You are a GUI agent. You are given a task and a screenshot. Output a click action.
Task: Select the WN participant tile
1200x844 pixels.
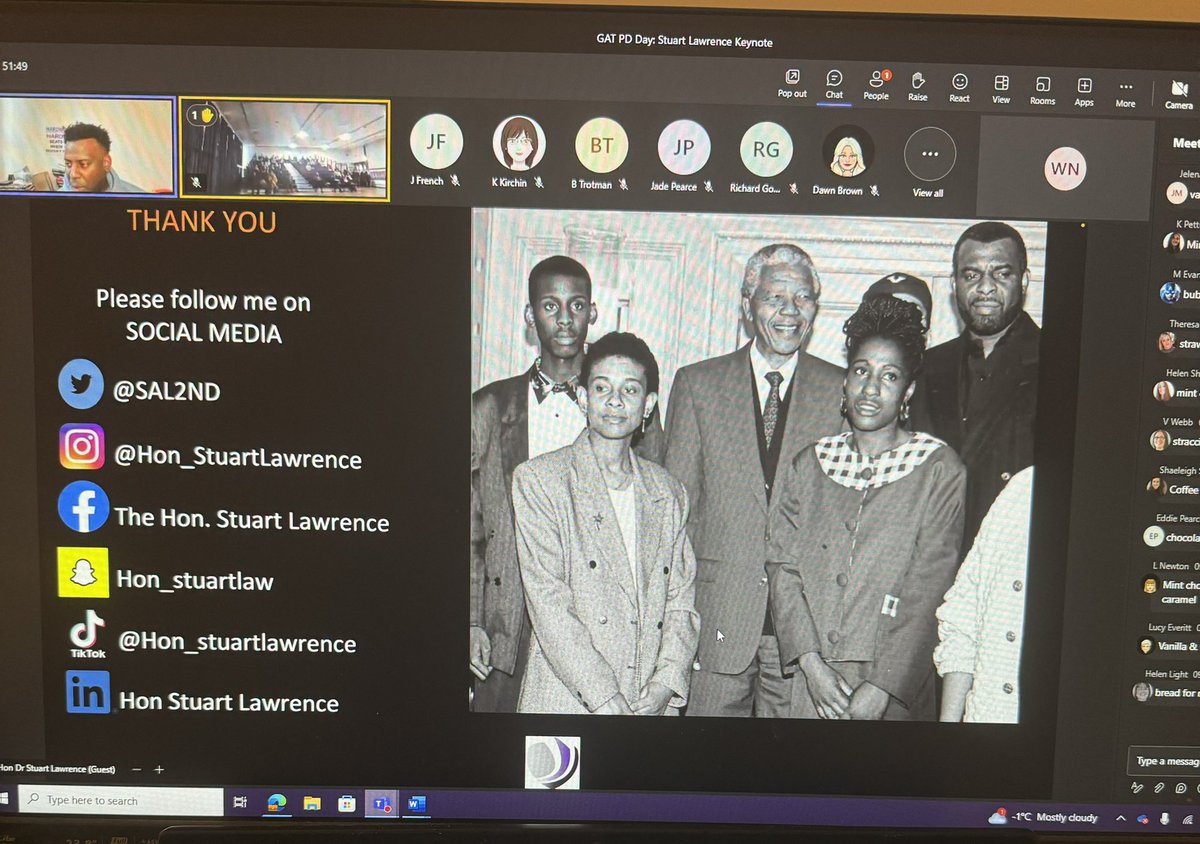tap(1063, 168)
